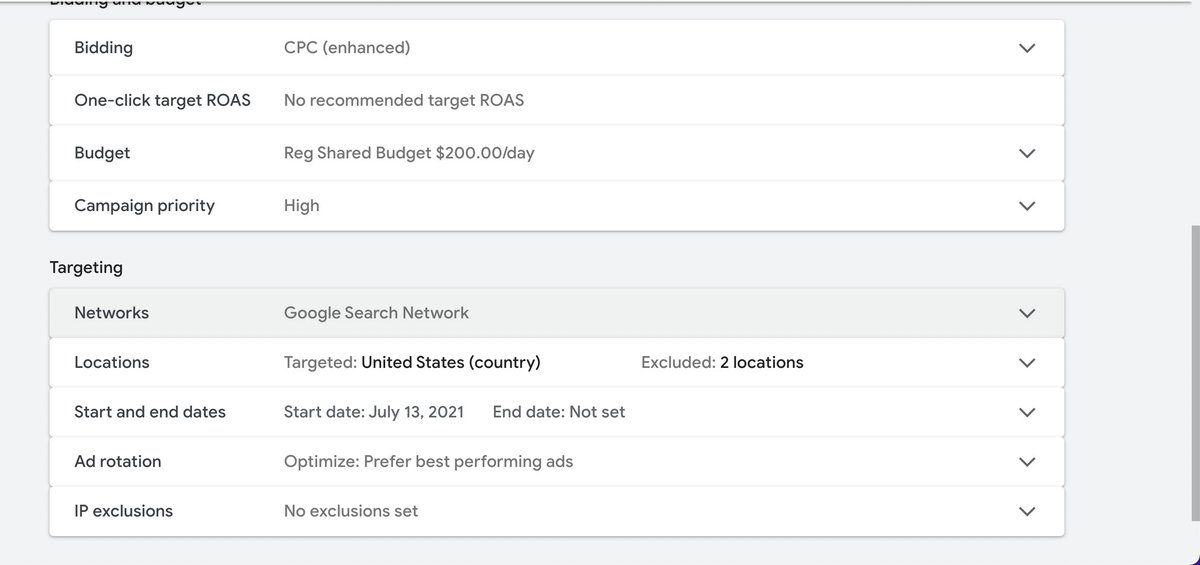Image resolution: width=1200 pixels, height=565 pixels.
Task: Open Start and end dates chevron
Action: (1026, 412)
